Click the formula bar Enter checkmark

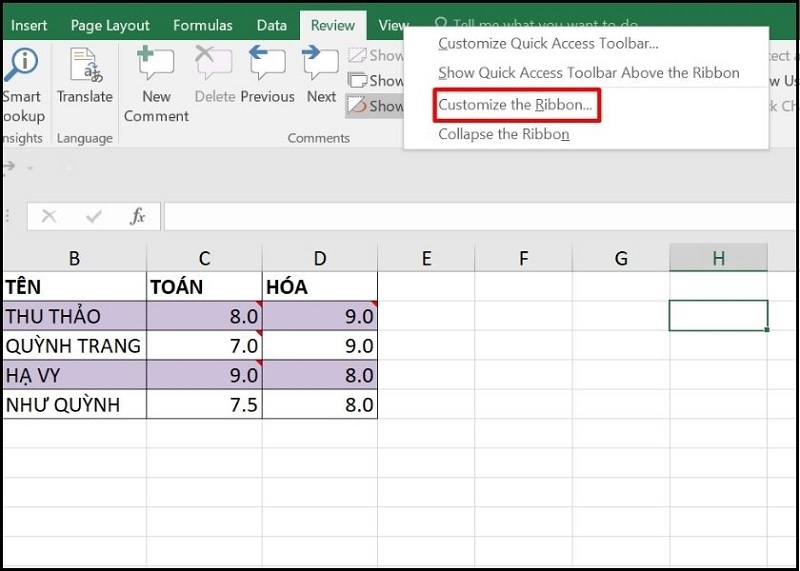94,216
